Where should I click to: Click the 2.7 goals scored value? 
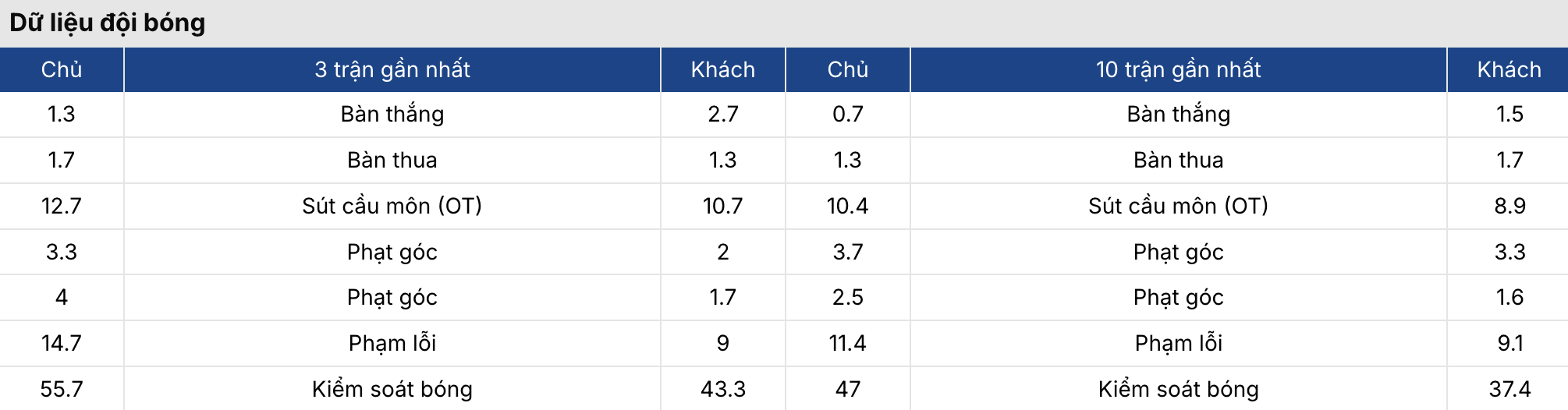[x=723, y=114]
